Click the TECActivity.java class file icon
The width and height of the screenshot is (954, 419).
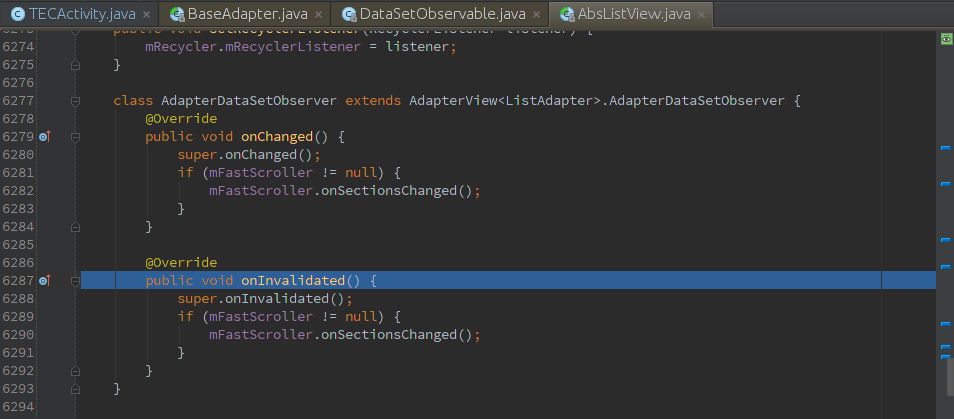(18, 14)
